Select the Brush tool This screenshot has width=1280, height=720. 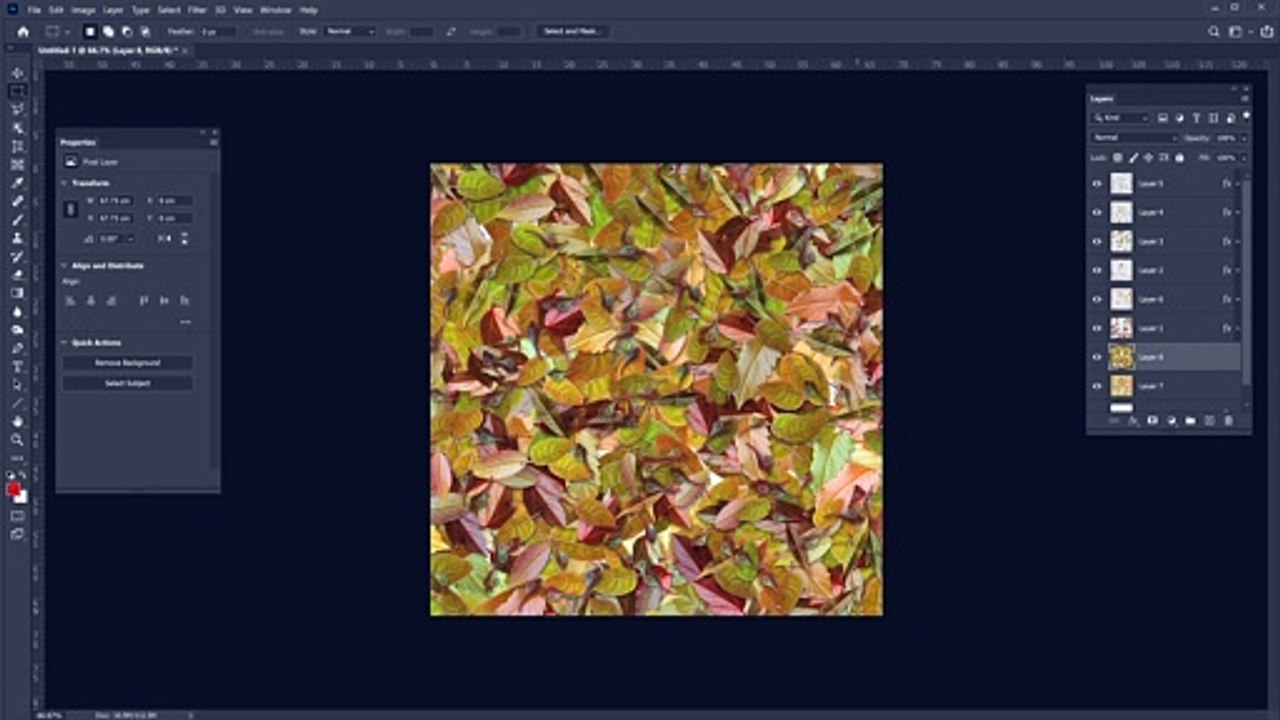pos(17,220)
